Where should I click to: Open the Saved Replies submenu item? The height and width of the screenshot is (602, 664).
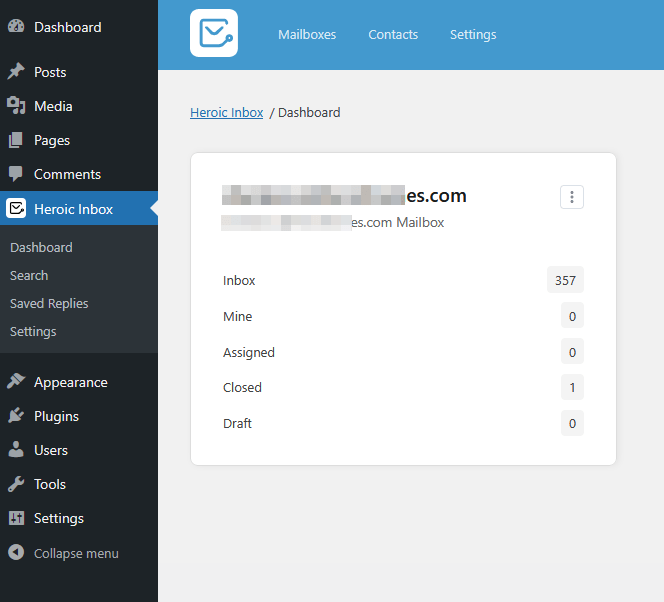(49, 304)
